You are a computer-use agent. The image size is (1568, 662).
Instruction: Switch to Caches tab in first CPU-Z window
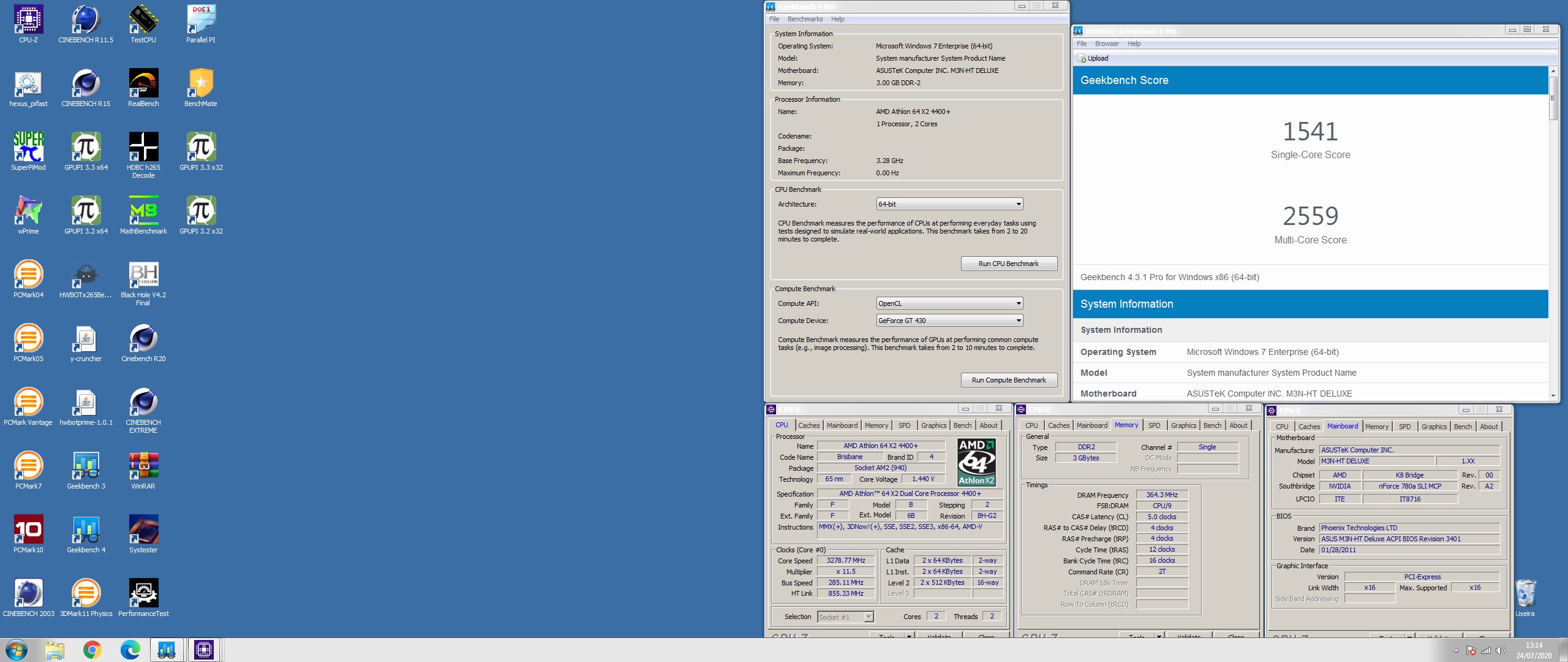[x=809, y=425]
